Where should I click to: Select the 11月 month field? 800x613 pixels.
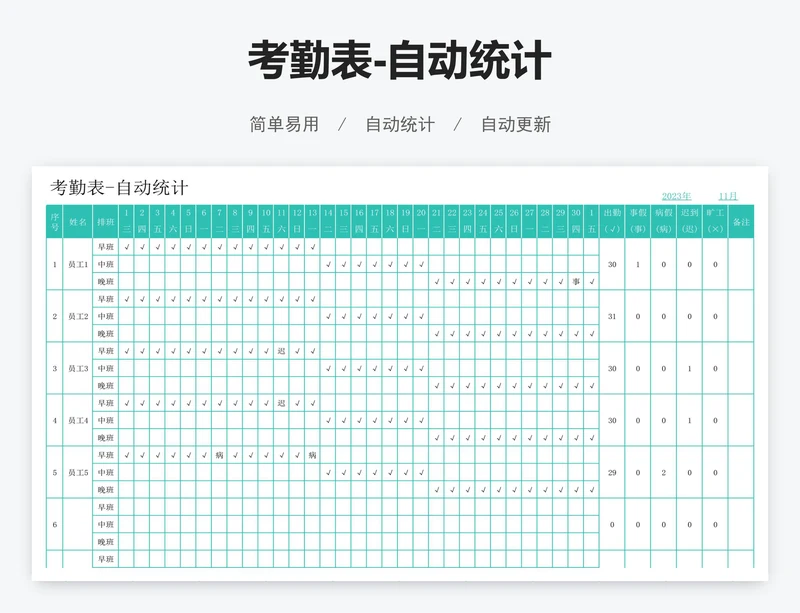point(728,196)
